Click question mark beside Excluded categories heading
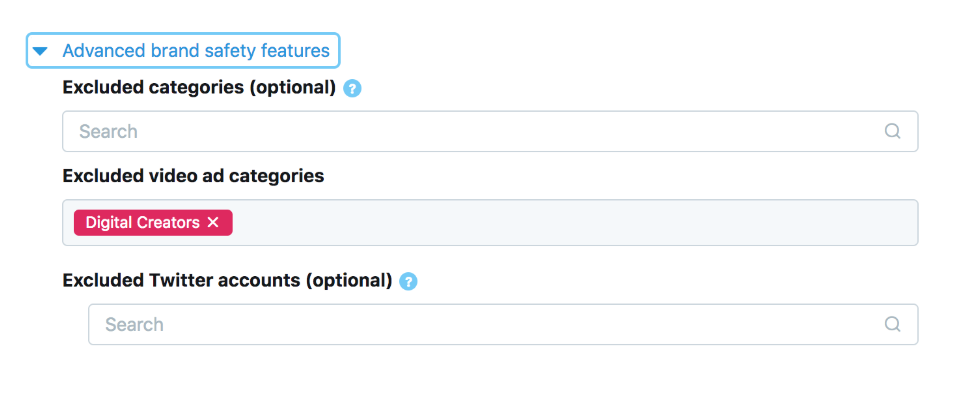 pos(352,89)
